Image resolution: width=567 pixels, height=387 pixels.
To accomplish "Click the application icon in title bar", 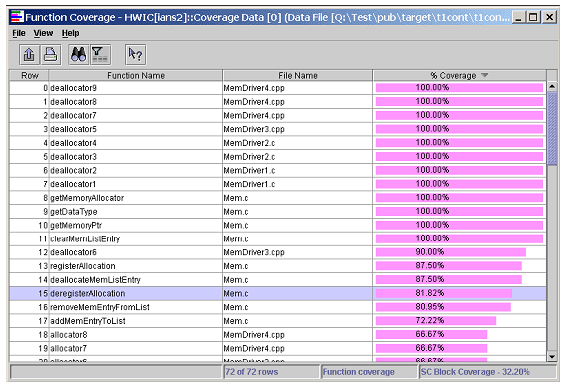I will pyautogui.click(x=17, y=17).
